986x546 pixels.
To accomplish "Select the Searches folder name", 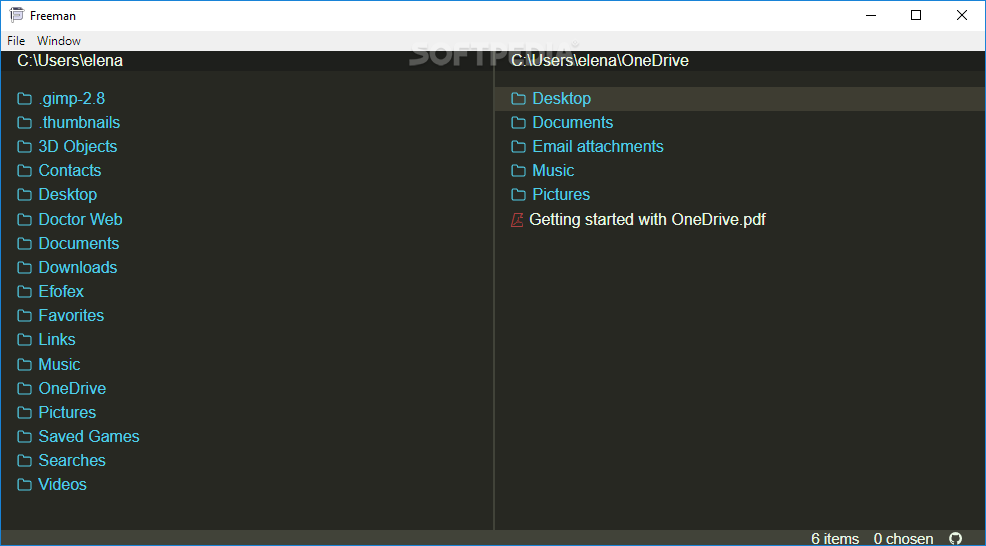I will [72, 460].
